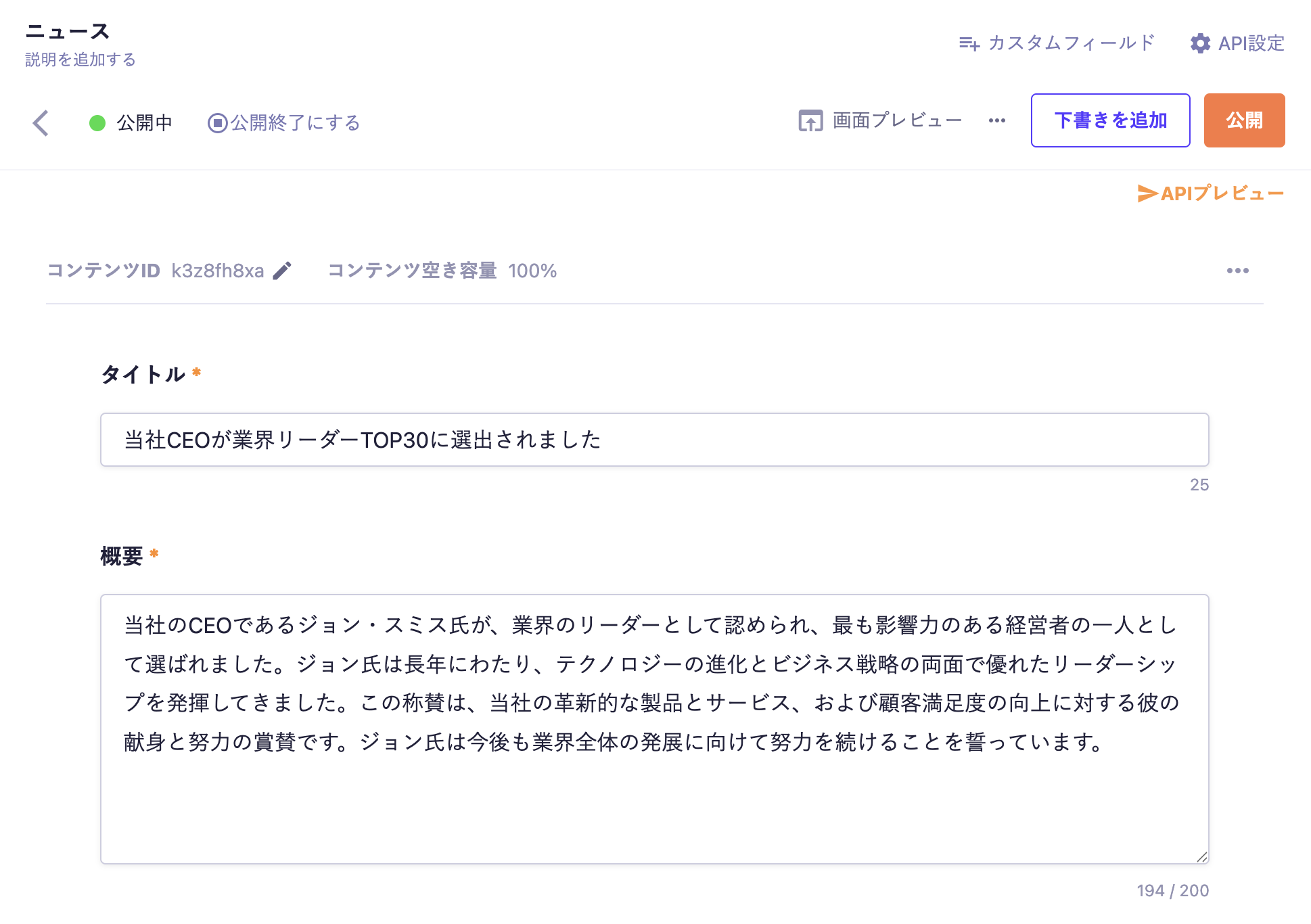Image resolution: width=1311 pixels, height=924 pixels.
Task: Click the API設定 gear icon
Action: [1200, 43]
